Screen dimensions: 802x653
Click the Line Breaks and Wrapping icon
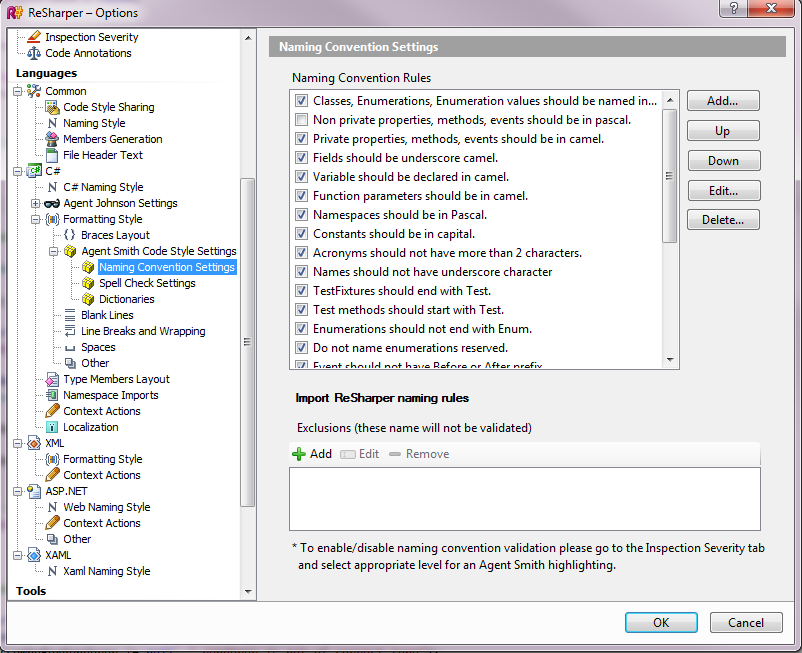(x=70, y=331)
